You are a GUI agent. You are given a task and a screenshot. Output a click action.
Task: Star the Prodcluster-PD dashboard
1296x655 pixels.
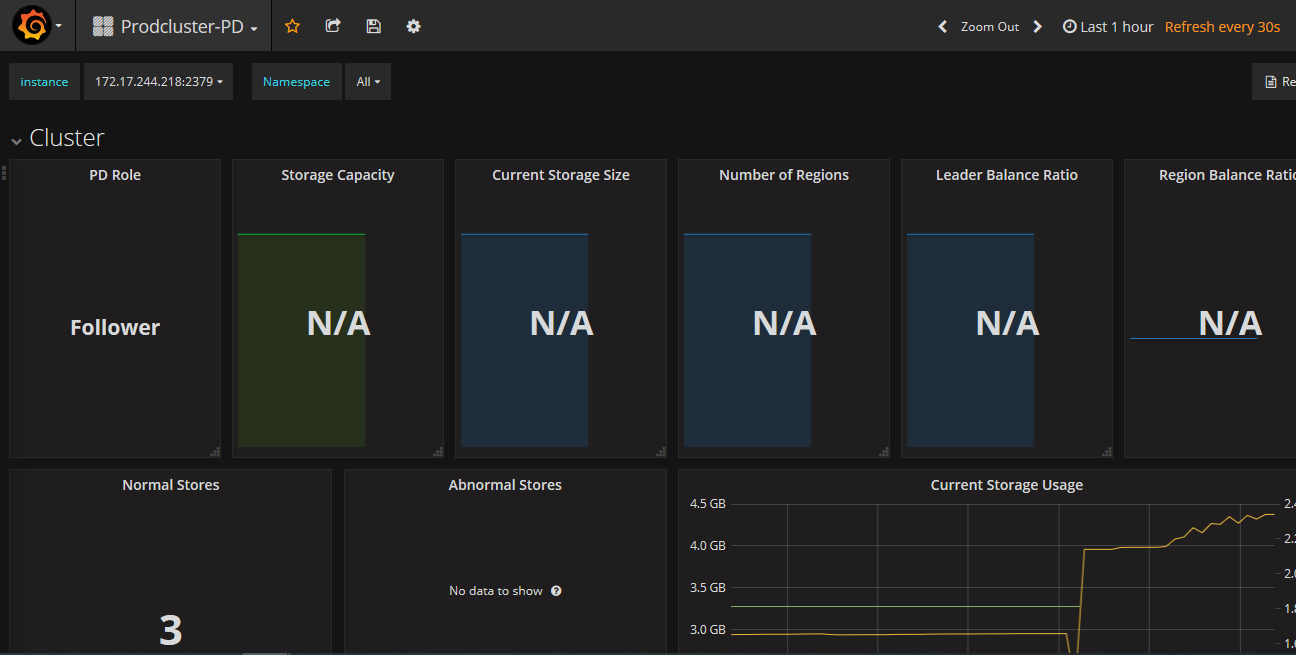[292, 27]
